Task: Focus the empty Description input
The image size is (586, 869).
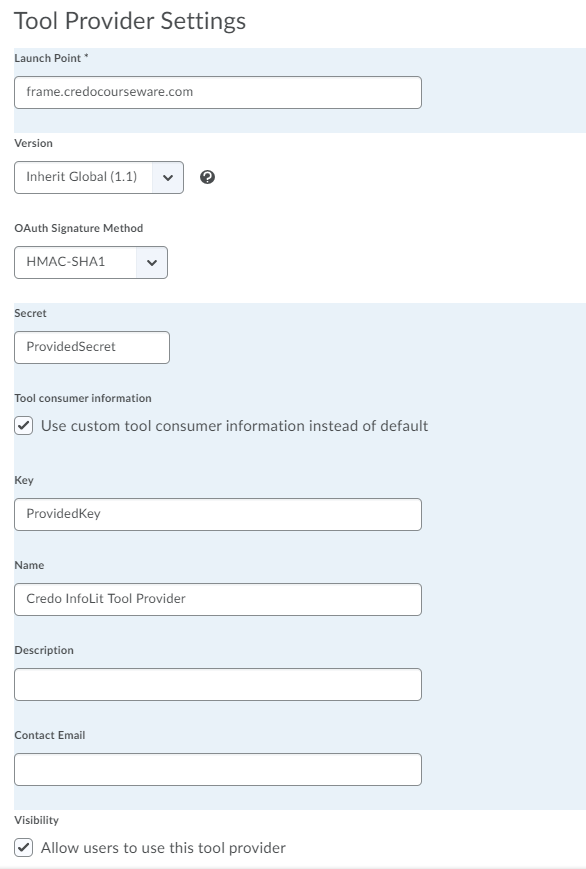Action: [218, 684]
